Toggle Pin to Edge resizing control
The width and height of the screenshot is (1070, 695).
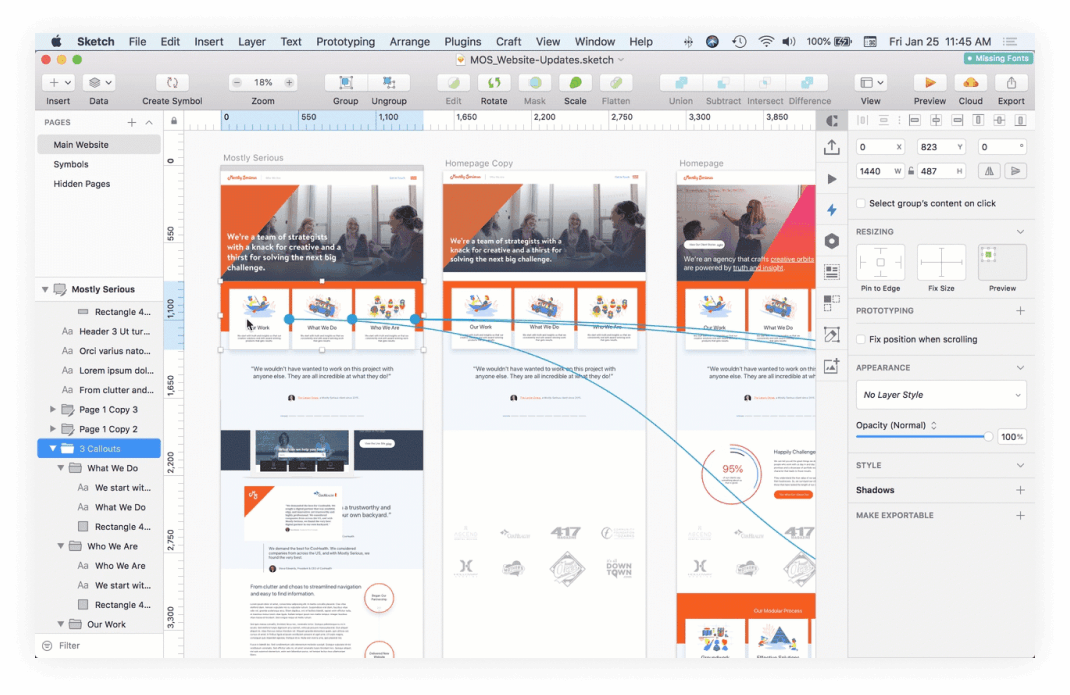(x=880, y=262)
